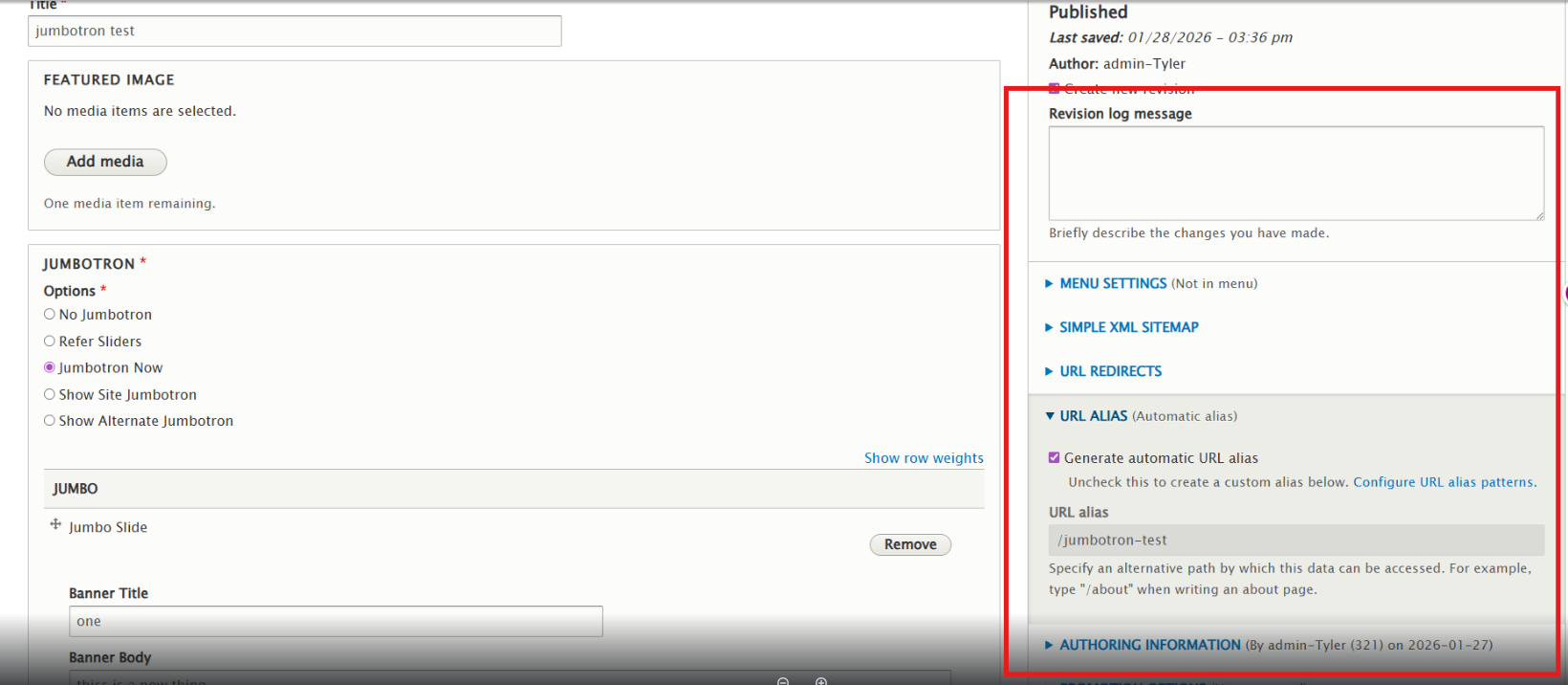This screenshot has width=1568, height=685.
Task: Remove the Jumbo Slide item
Action: pyautogui.click(x=909, y=544)
